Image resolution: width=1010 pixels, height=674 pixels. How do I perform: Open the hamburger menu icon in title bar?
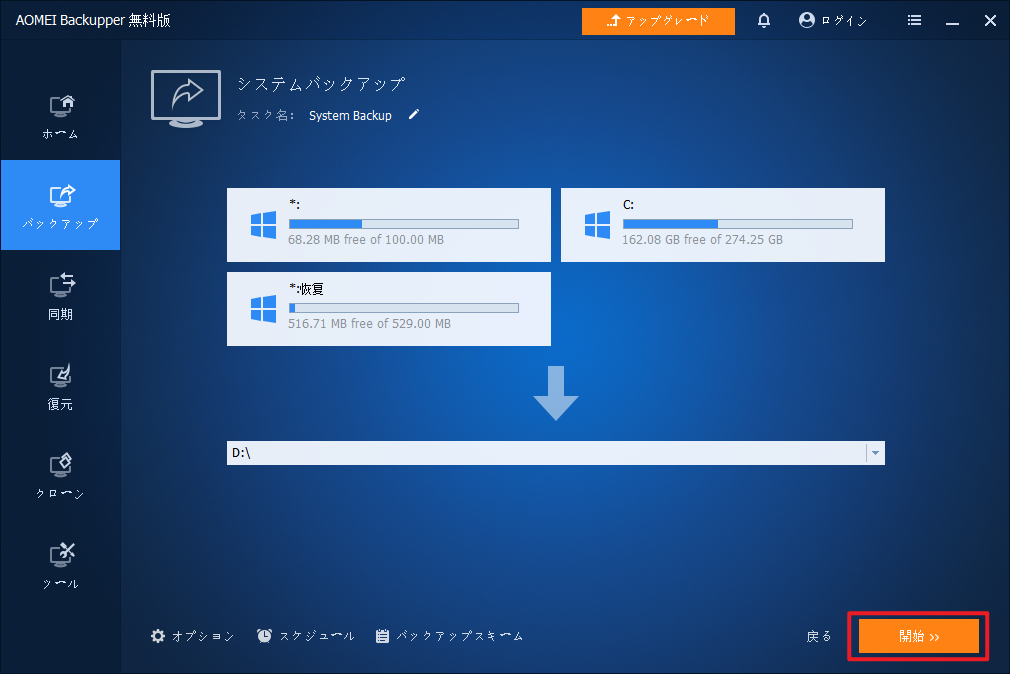[x=914, y=21]
